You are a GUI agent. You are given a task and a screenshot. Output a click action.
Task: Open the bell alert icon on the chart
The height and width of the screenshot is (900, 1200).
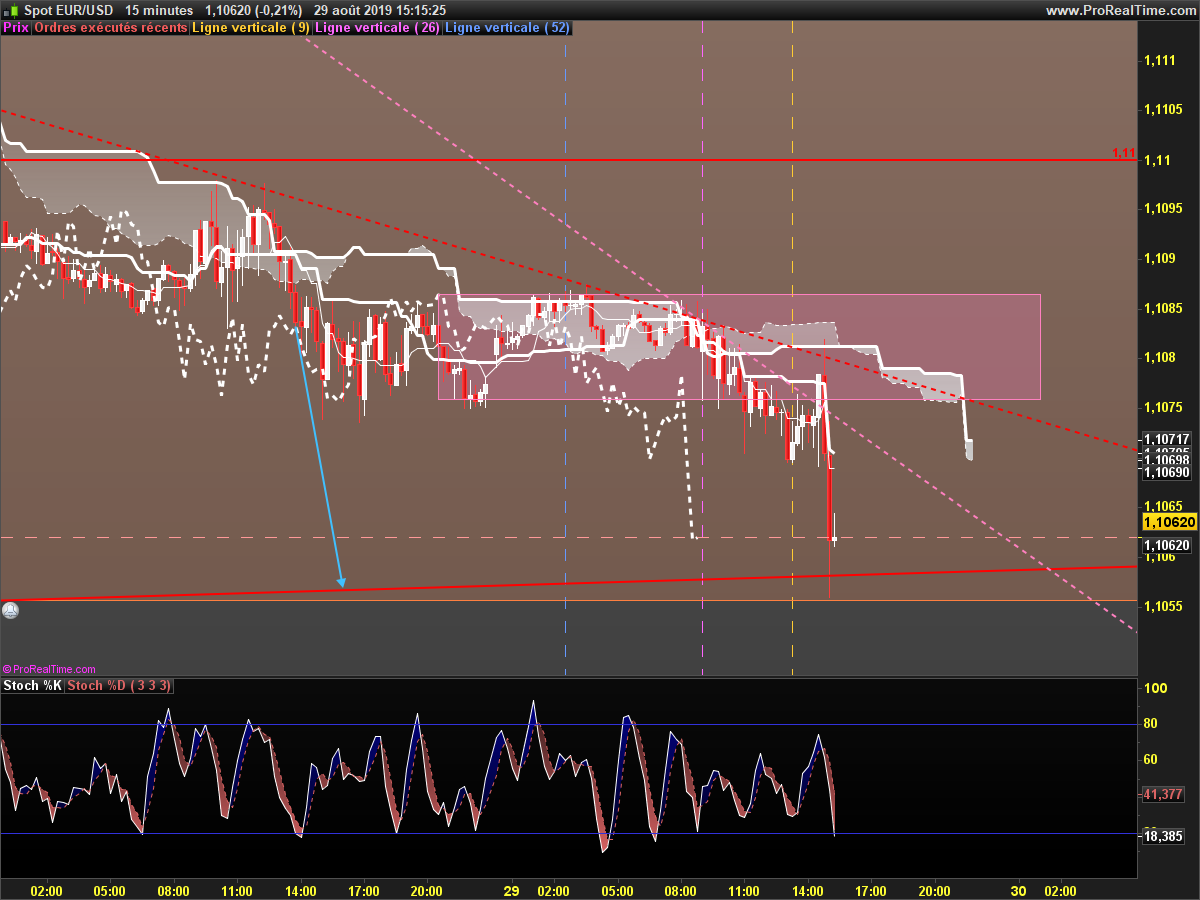10,608
